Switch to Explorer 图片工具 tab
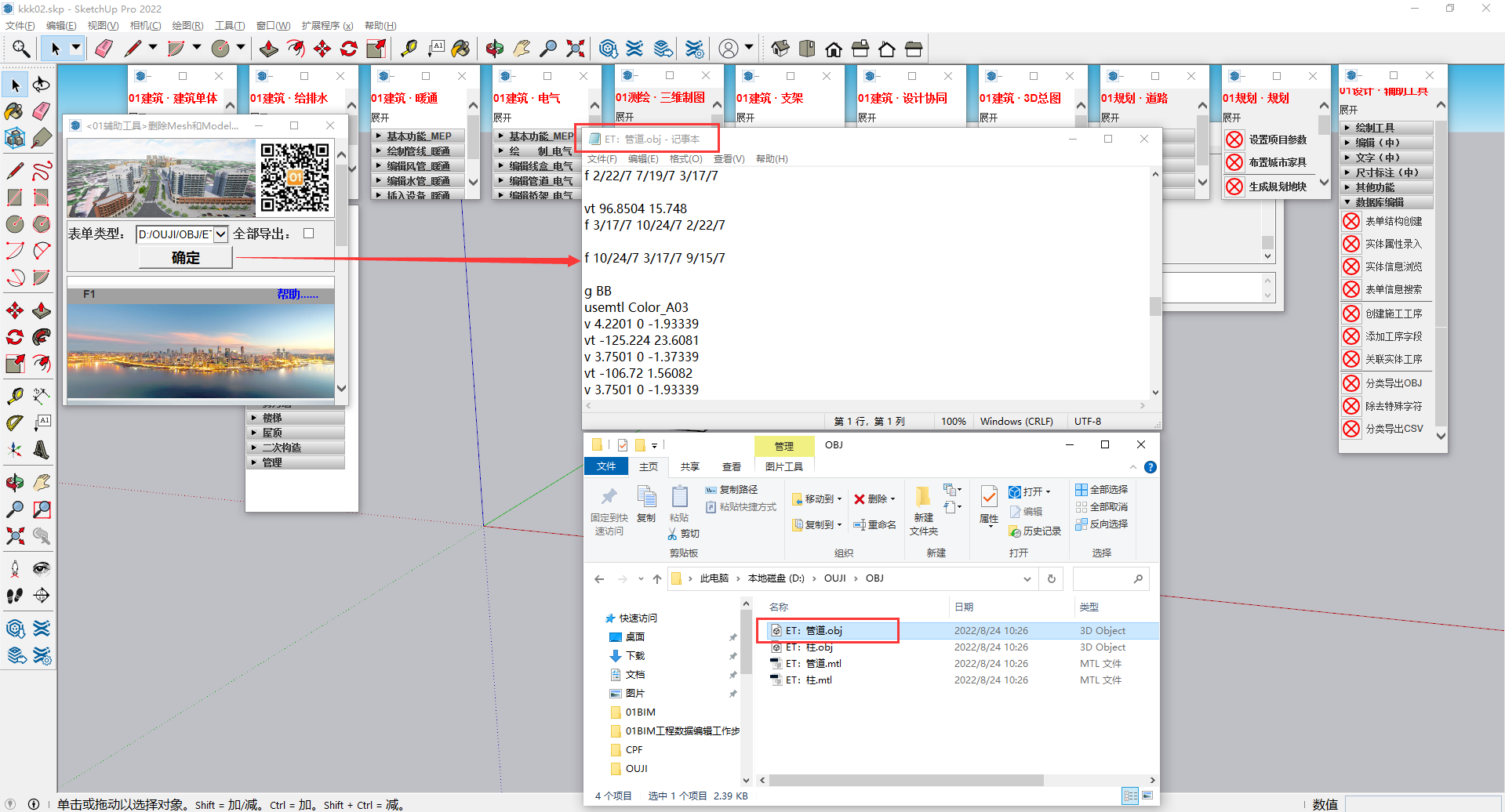The width and height of the screenshot is (1505, 812). pos(784,466)
